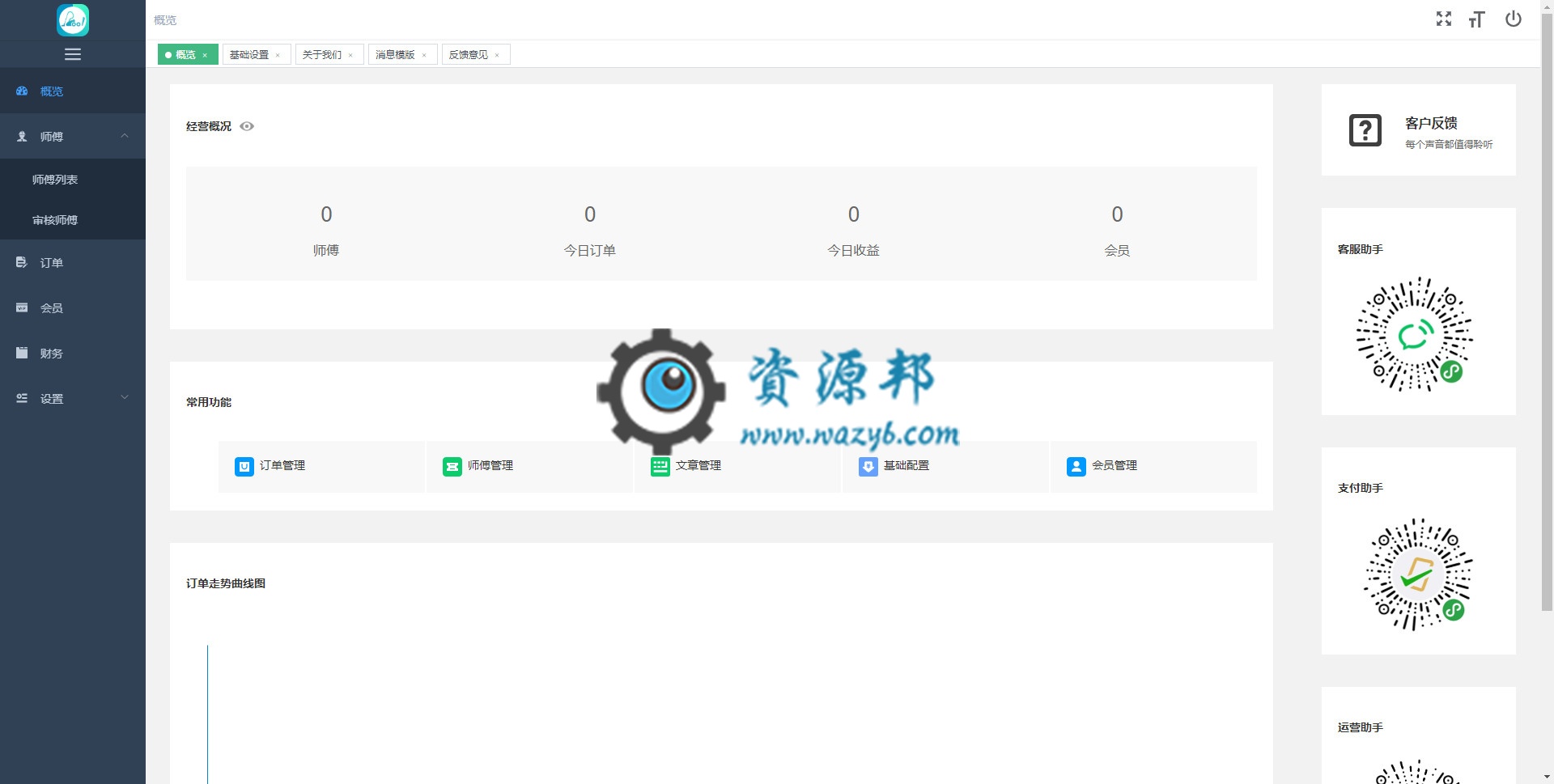Click the 今日收益 statistic

pos(853,231)
